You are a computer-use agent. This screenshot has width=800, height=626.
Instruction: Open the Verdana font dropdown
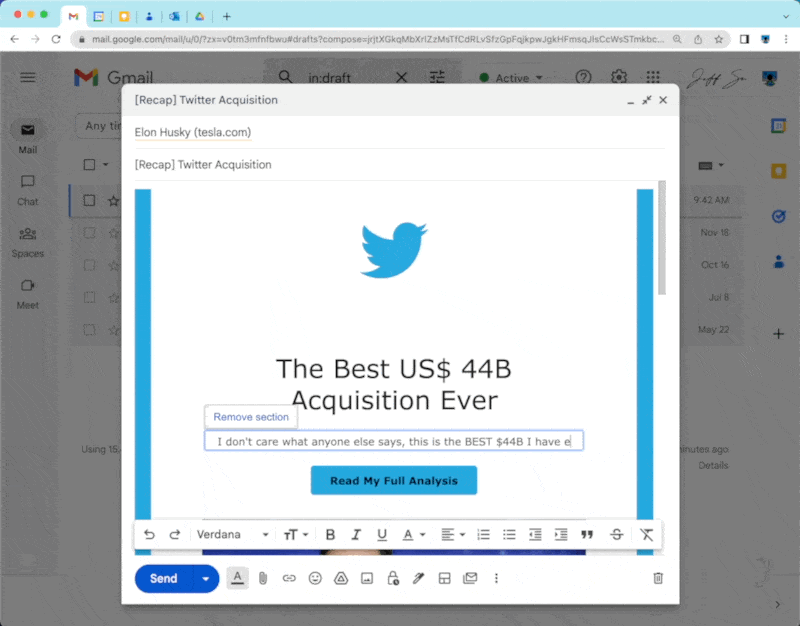pos(232,534)
